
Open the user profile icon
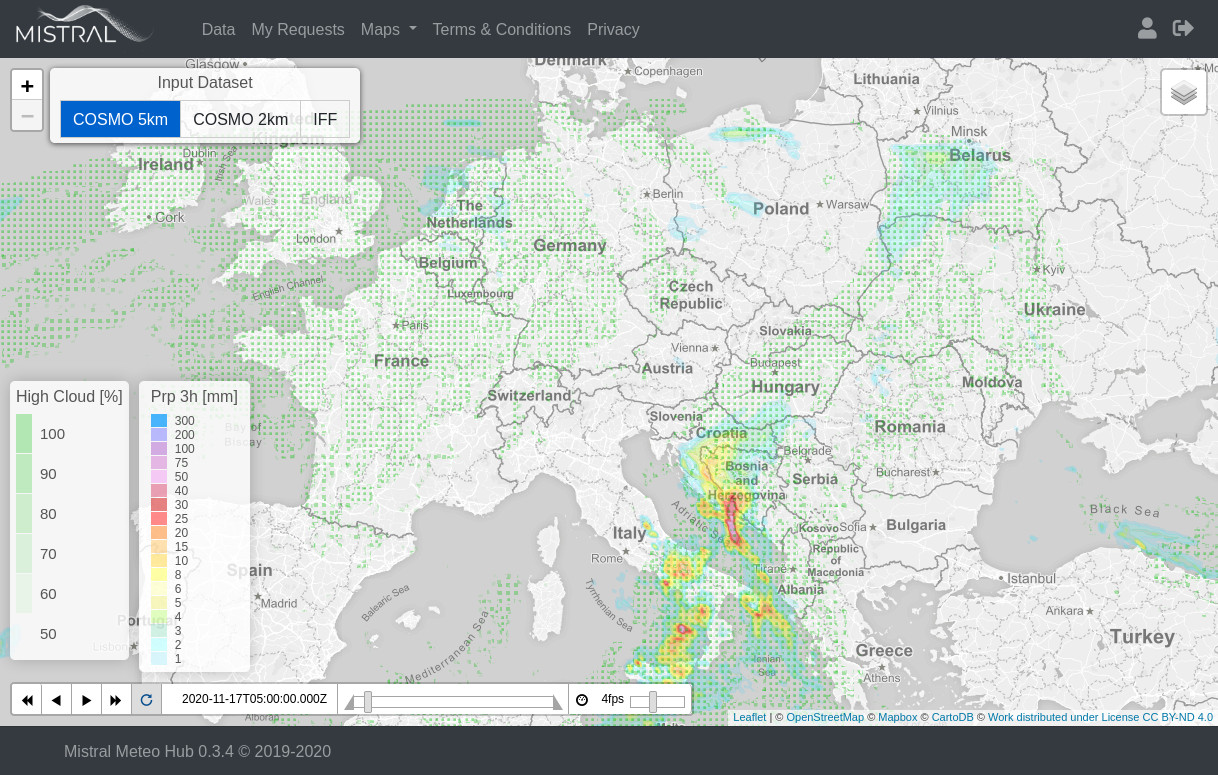[x=1147, y=28]
